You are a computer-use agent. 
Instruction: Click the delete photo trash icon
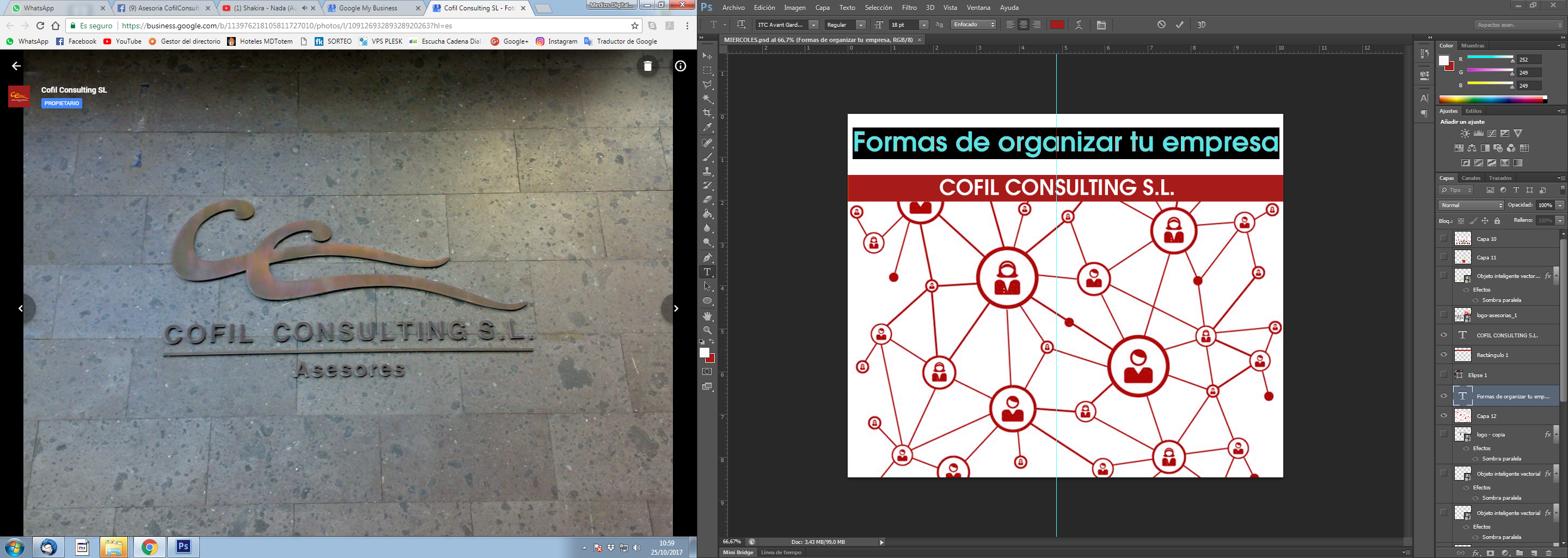[648, 66]
